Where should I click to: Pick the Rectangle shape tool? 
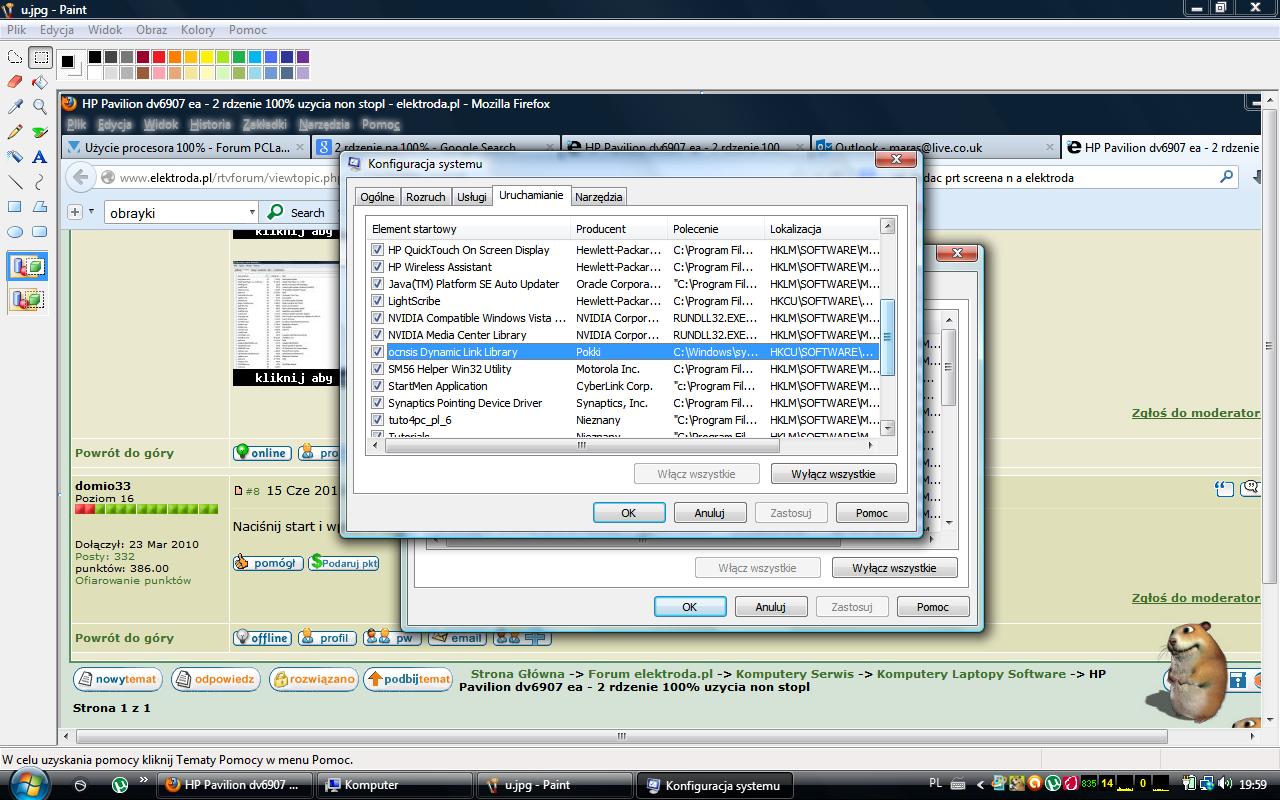coord(15,207)
